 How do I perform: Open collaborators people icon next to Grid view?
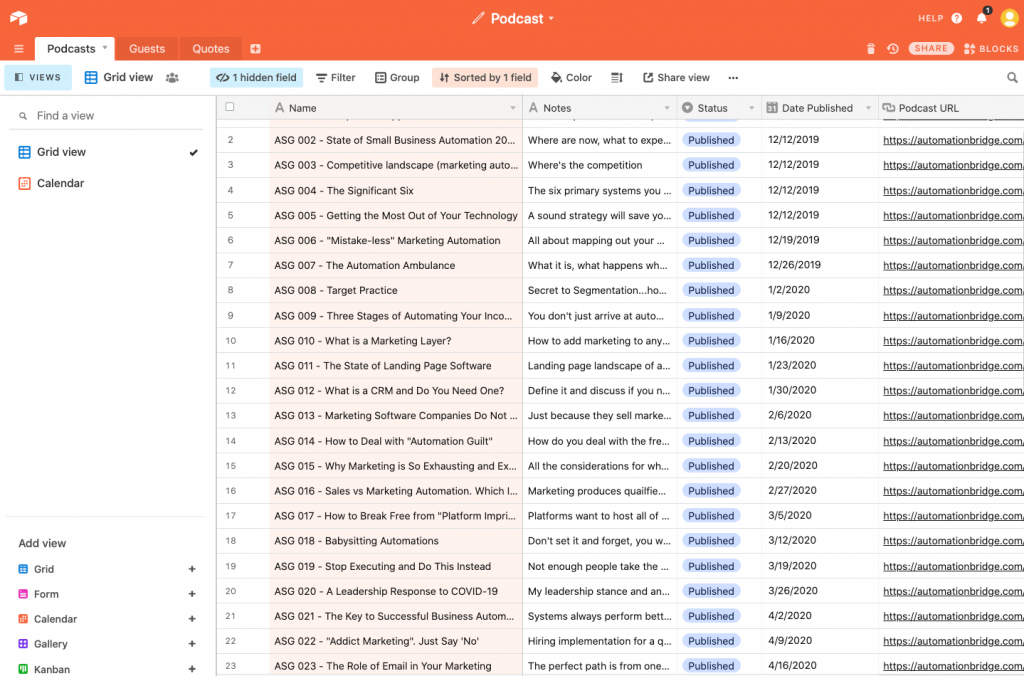point(172,78)
